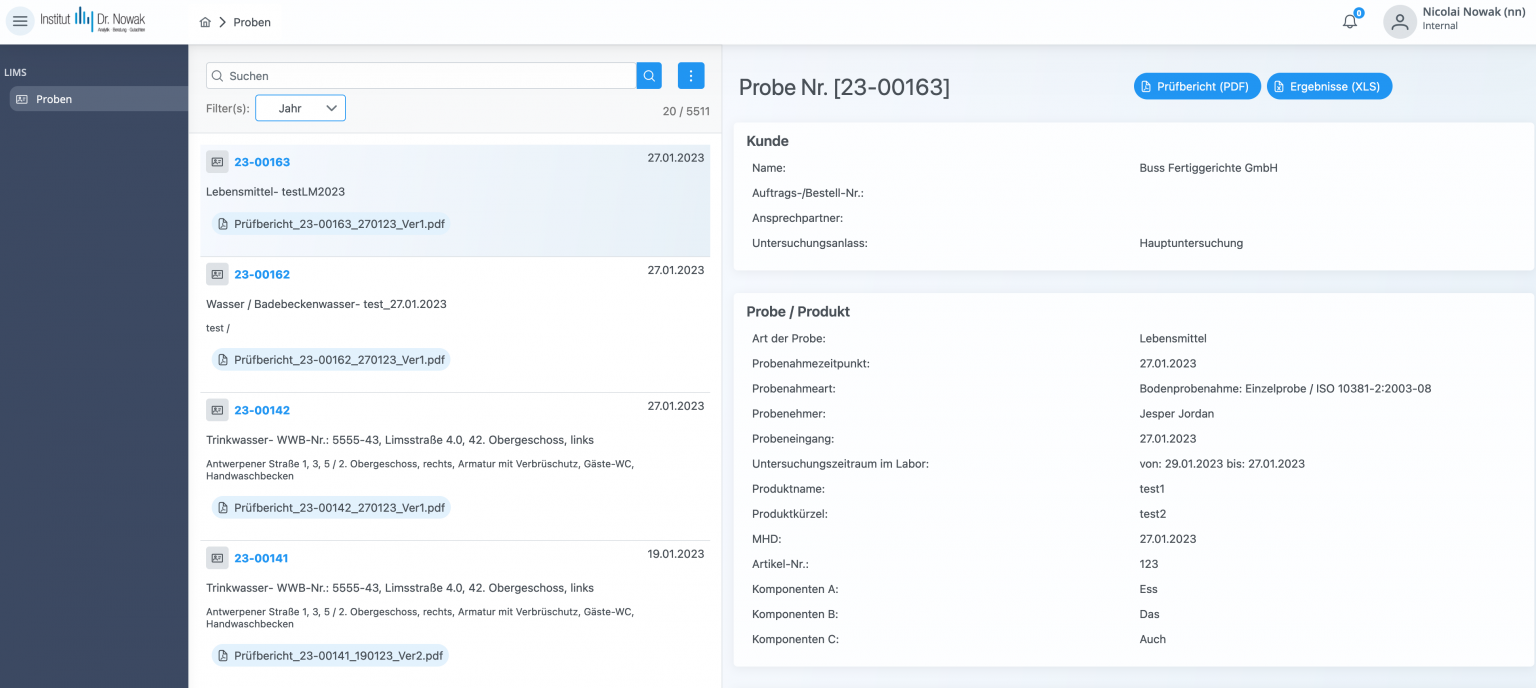Click the Artikel-Nr. value 123
Viewport: 1536px width, 688px height.
point(1149,564)
